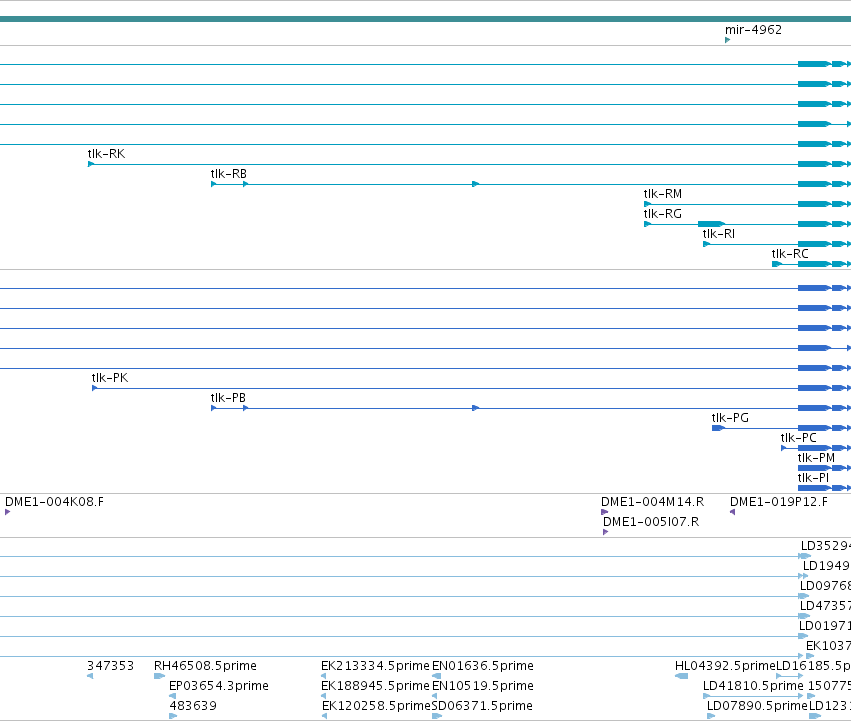Click the teal gene span bar
851x721 pixels.
426,20
